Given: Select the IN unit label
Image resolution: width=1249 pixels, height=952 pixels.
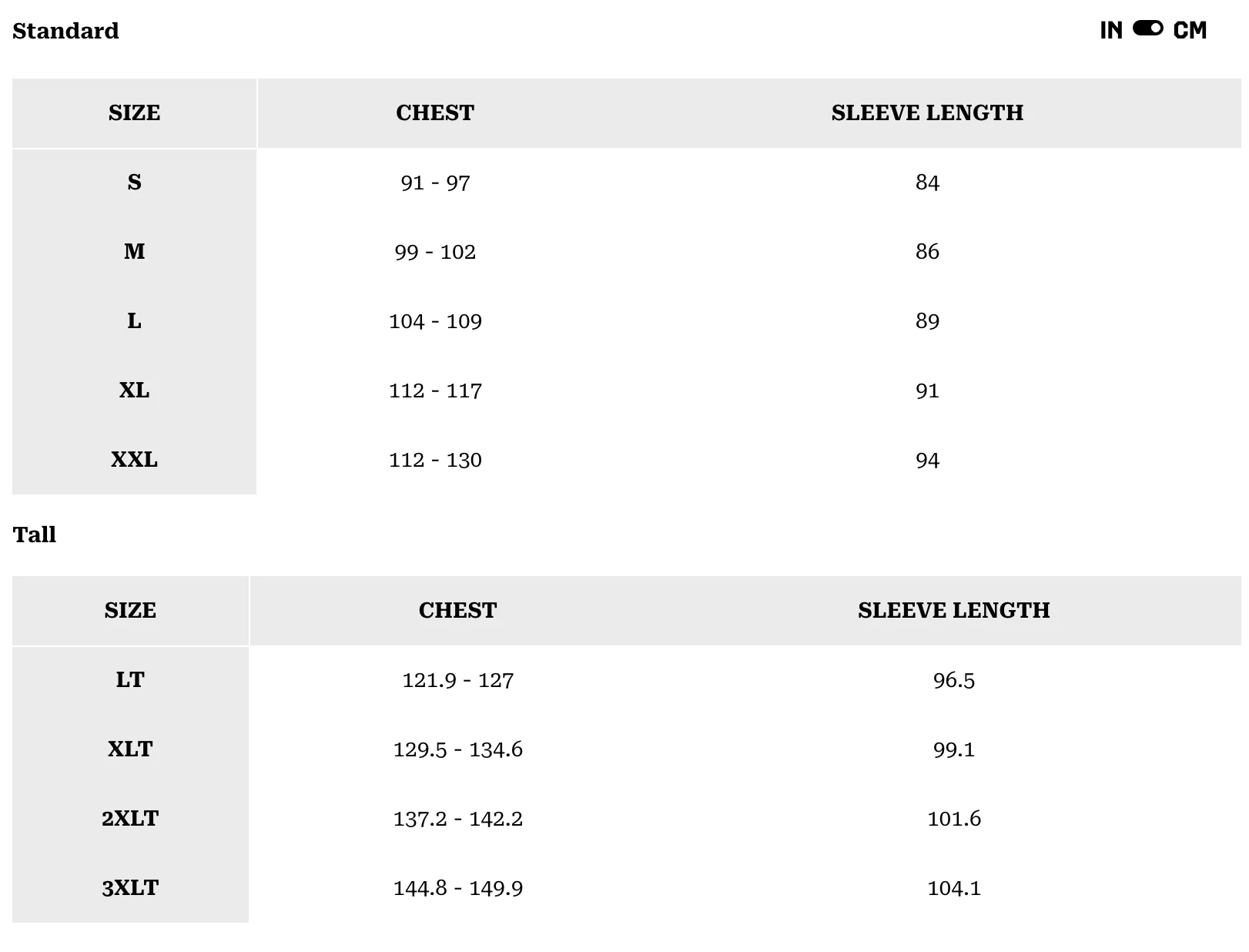Looking at the screenshot, I should [x=1111, y=30].
